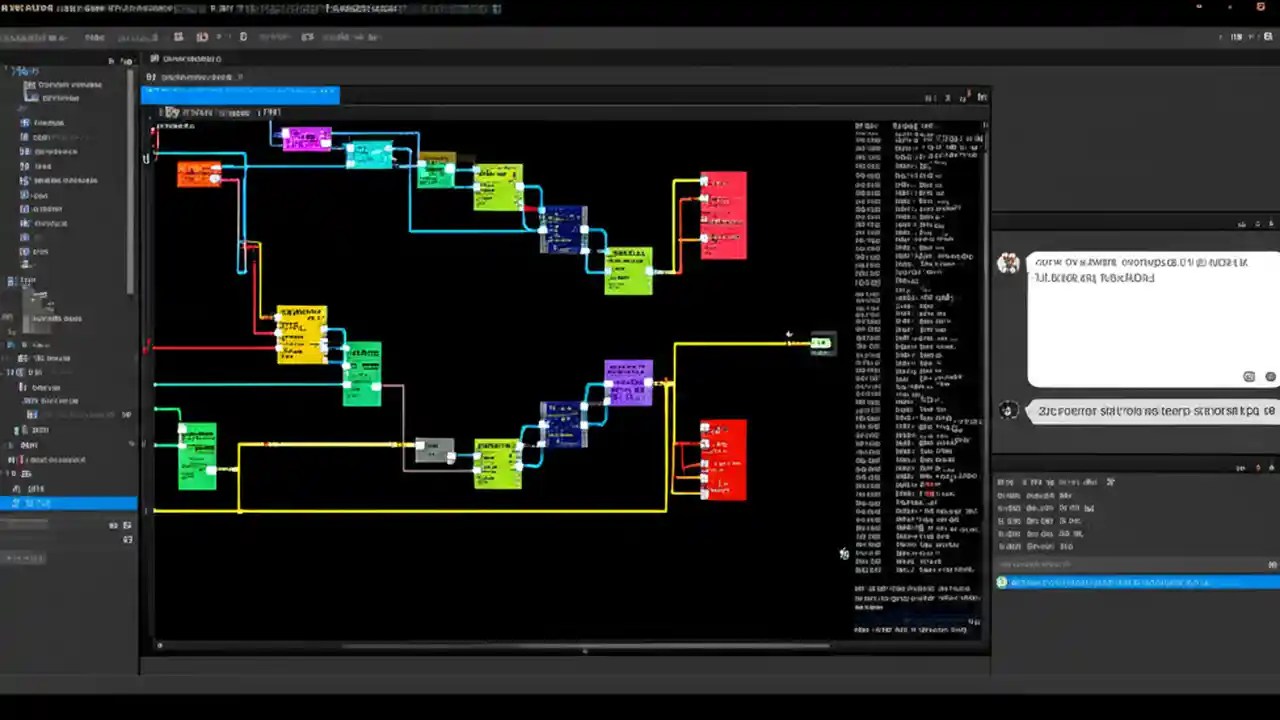Click the highlighted blue entry at chat panel bottom
The width and height of the screenshot is (1280, 720).
[1135, 582]
